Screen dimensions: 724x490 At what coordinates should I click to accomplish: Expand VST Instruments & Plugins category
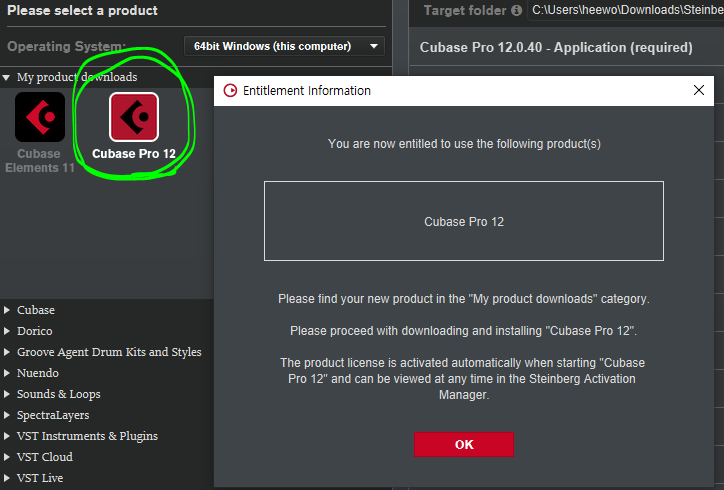[x=6, y=436]
